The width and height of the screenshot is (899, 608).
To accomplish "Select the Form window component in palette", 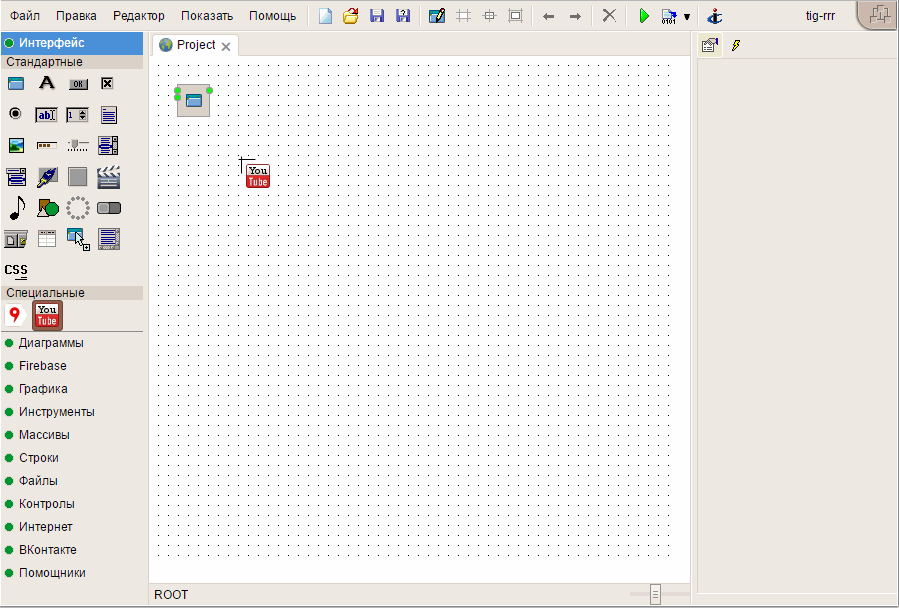I will 16,84.
